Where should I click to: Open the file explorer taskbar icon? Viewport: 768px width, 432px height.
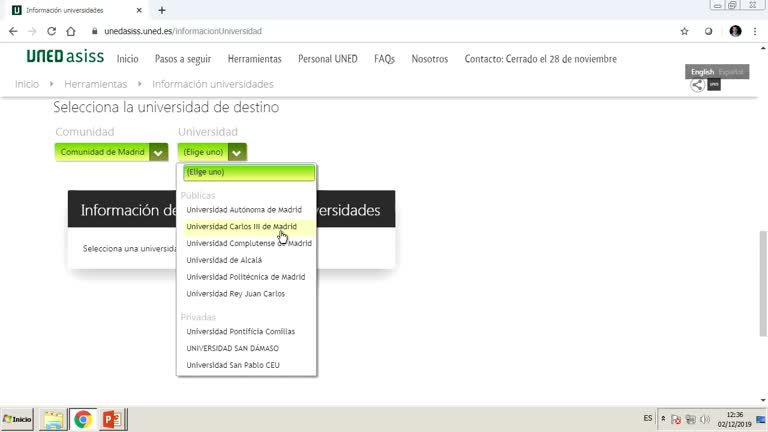click(x=53, y=419)
